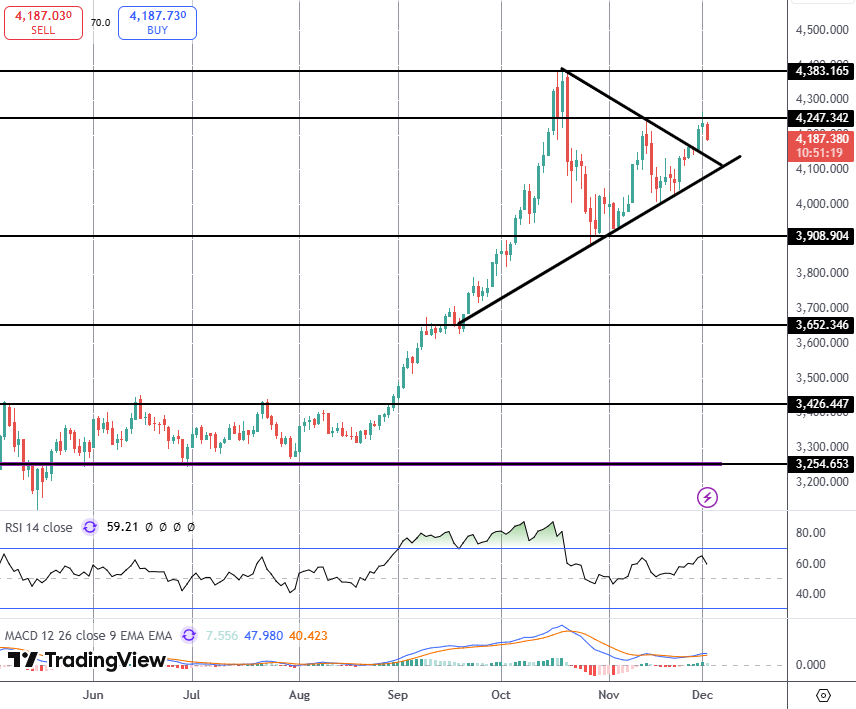Click the Dec label on the time axis
The height and width of the screenshot is (709, 856).
pos(703,693)
